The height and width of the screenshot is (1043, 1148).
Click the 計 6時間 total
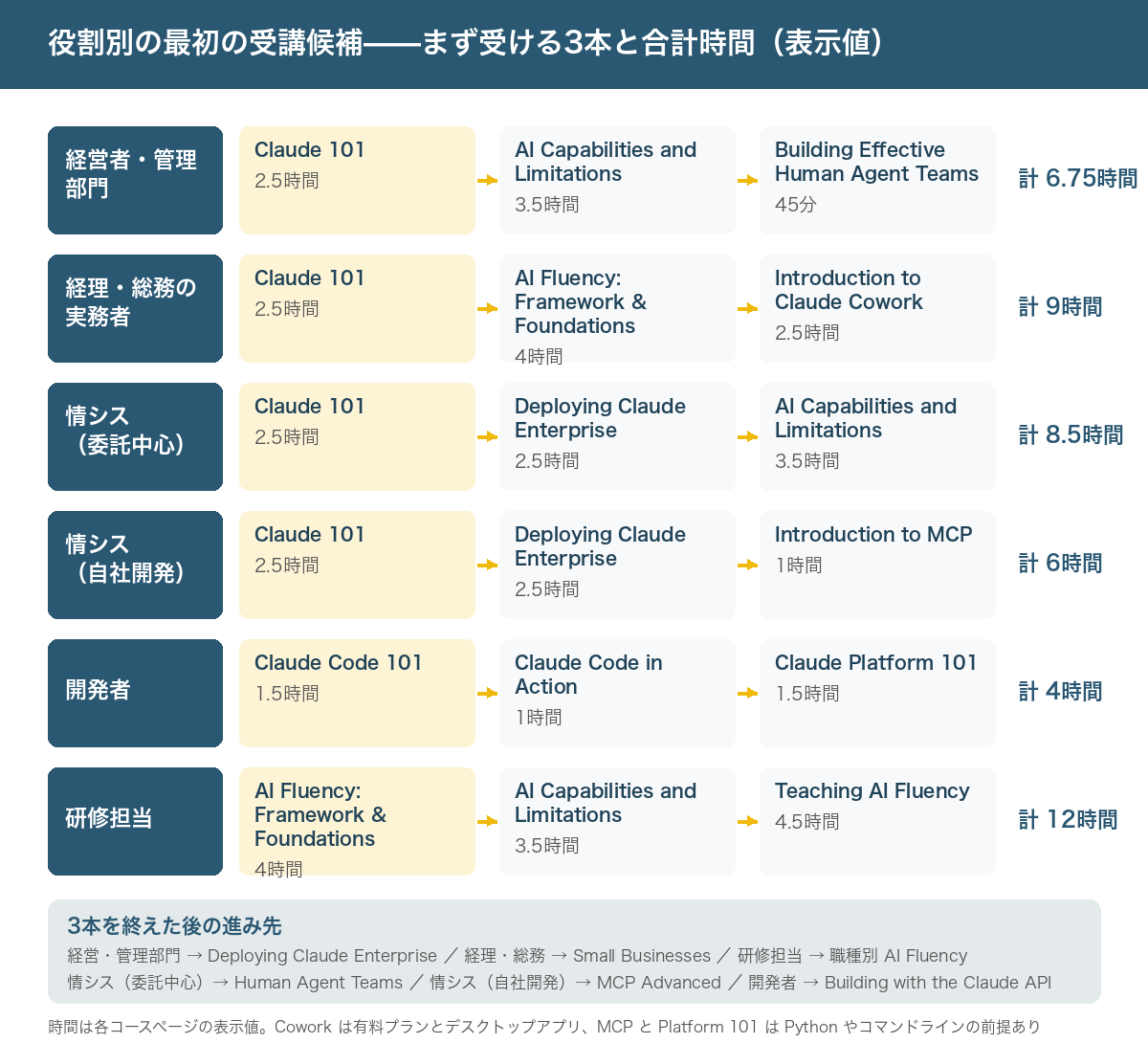click(1060, 564)
